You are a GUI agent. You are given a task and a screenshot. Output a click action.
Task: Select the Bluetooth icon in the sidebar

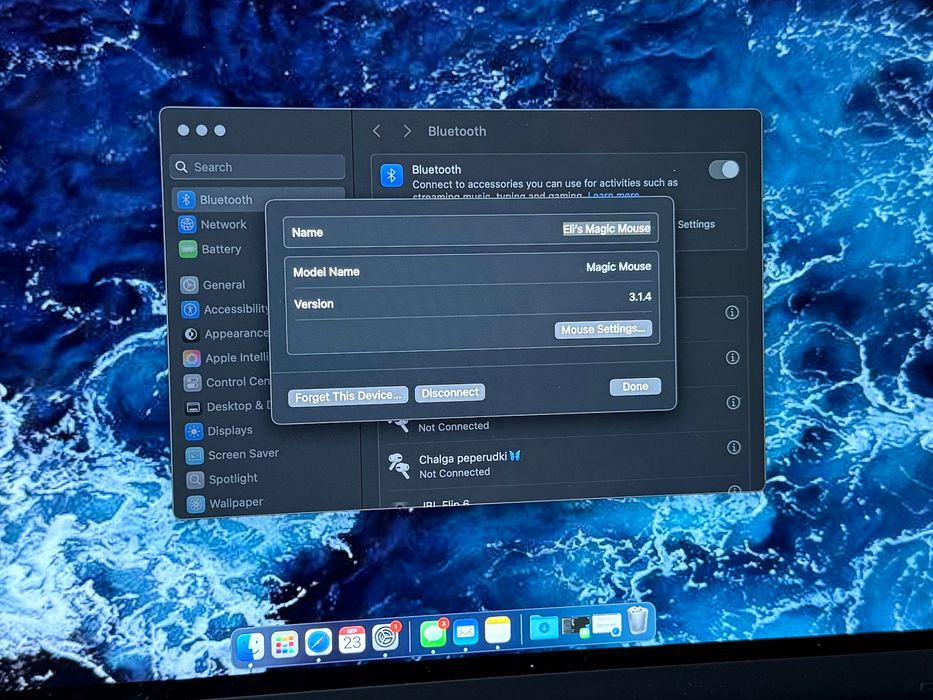(x=186, y=199)
